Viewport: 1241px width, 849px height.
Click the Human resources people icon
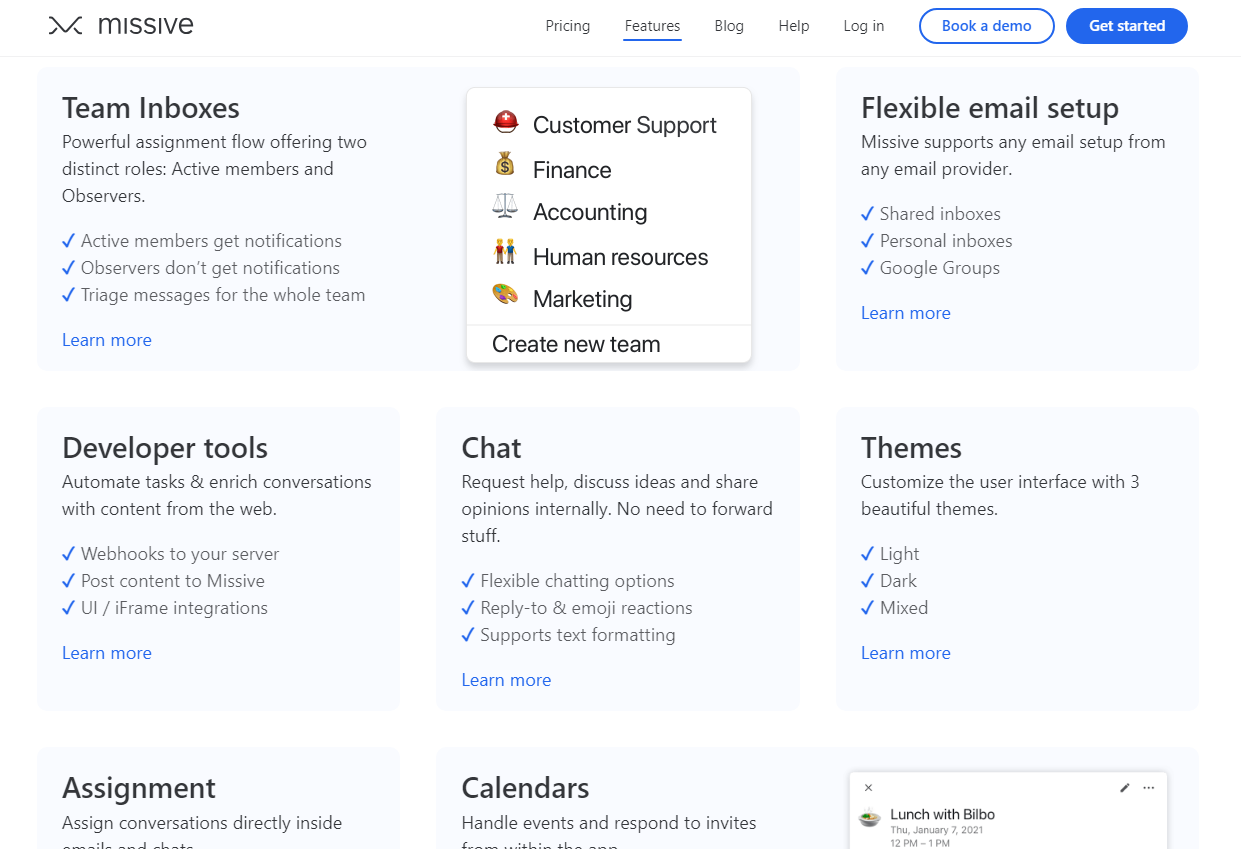(506, 252)
